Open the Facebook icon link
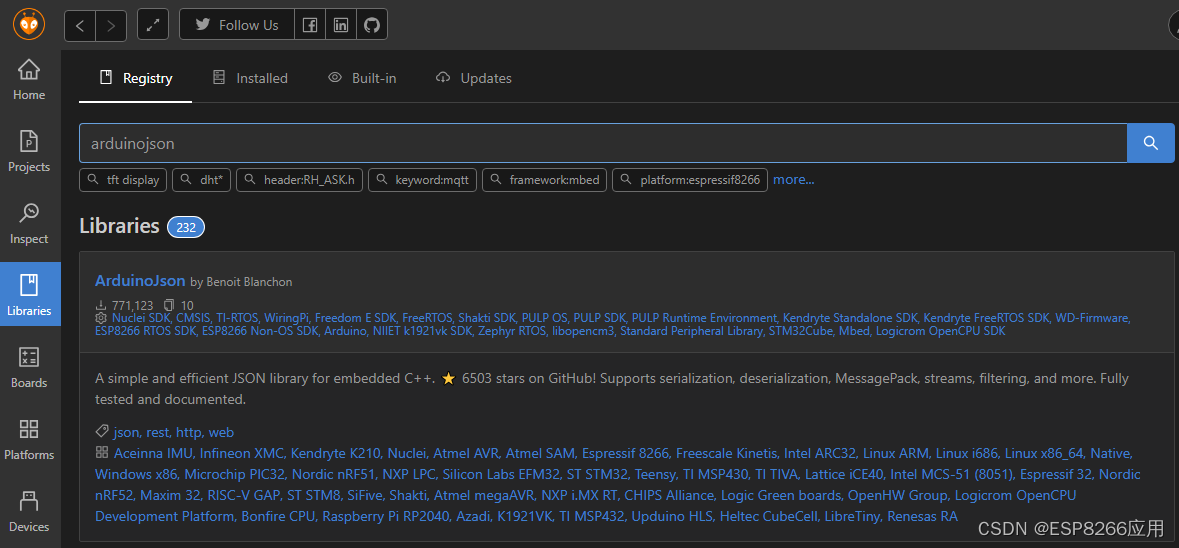 (310, 26)
